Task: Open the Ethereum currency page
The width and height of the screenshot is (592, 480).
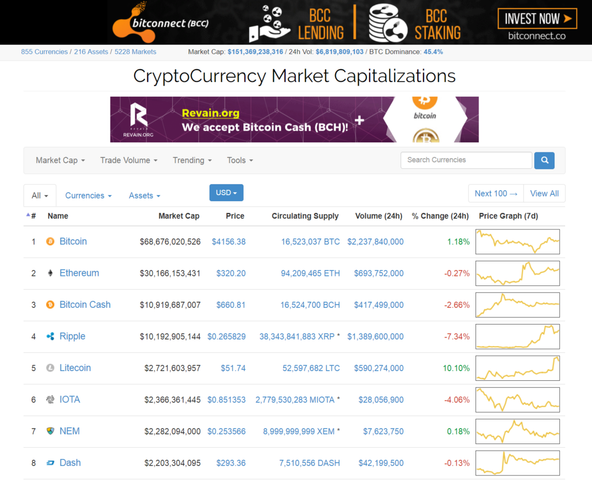Action: point(79,273)
